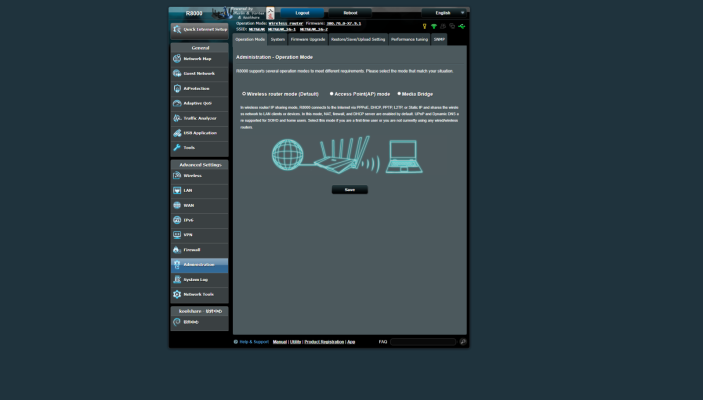The height and width of the screenshot is (400, 703).
Task: Select Wireless router mode (Default) radio
Action: coord(244,94)
